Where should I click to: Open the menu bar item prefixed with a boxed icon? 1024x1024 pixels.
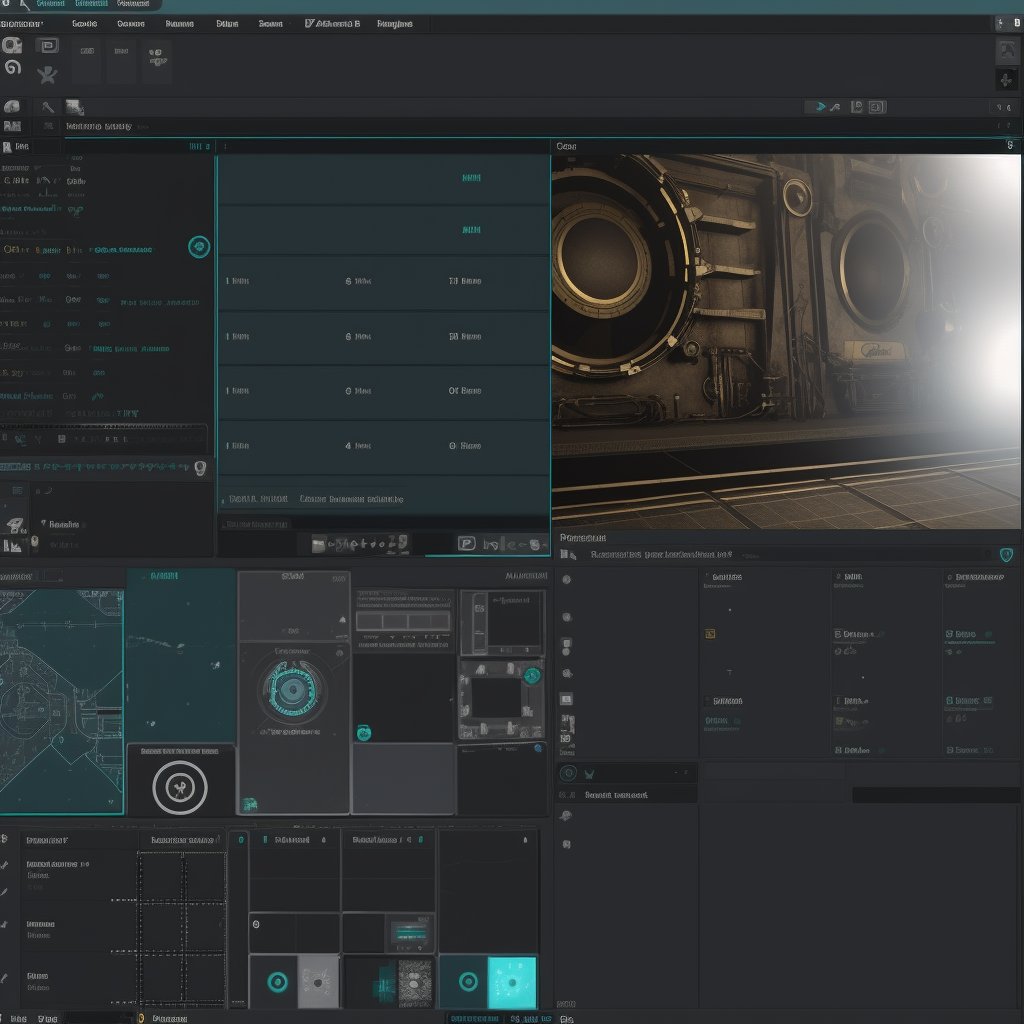point(332,24)
